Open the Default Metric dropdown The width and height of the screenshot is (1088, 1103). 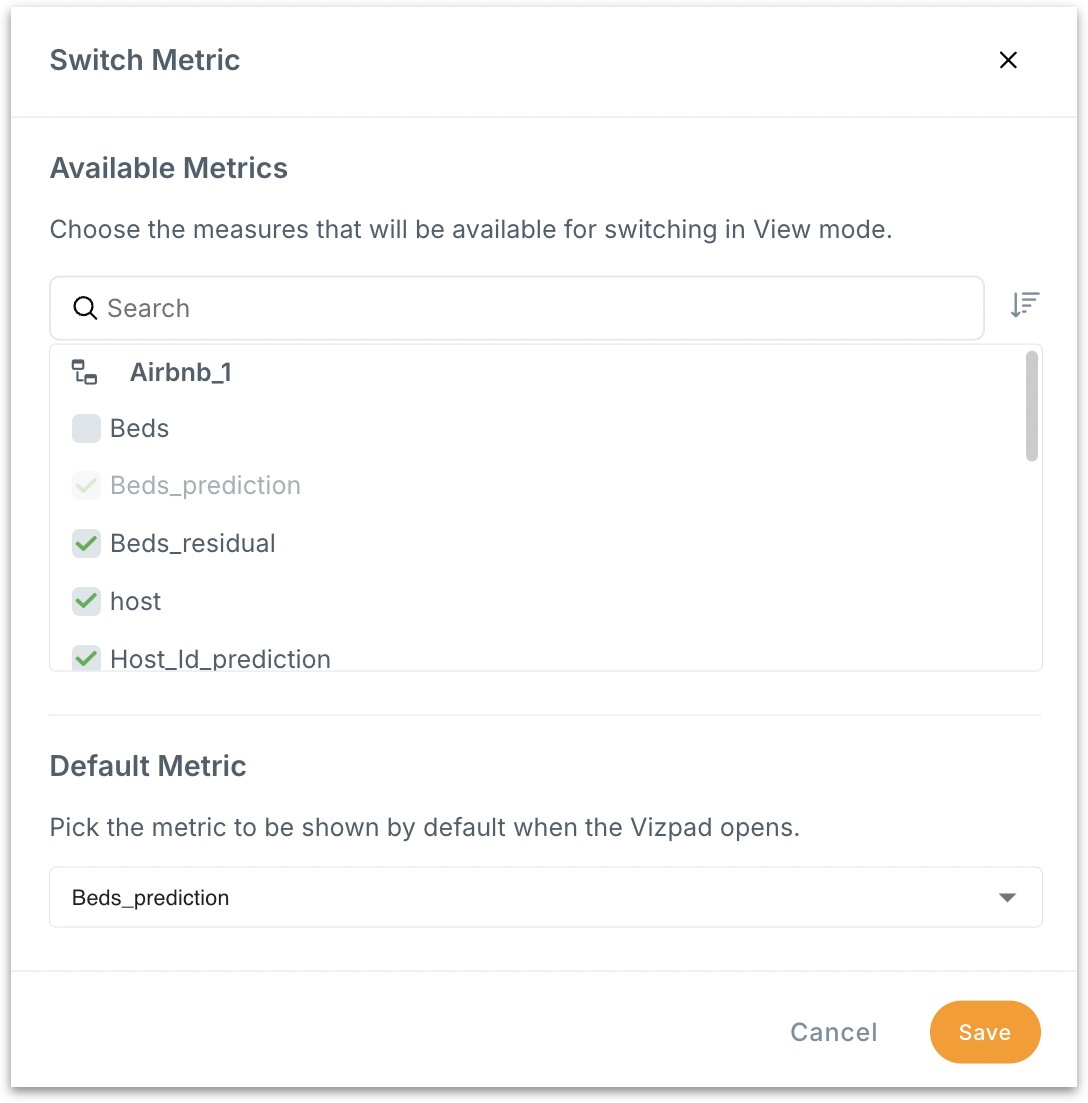pyautogui.click(x=545, y=897)
